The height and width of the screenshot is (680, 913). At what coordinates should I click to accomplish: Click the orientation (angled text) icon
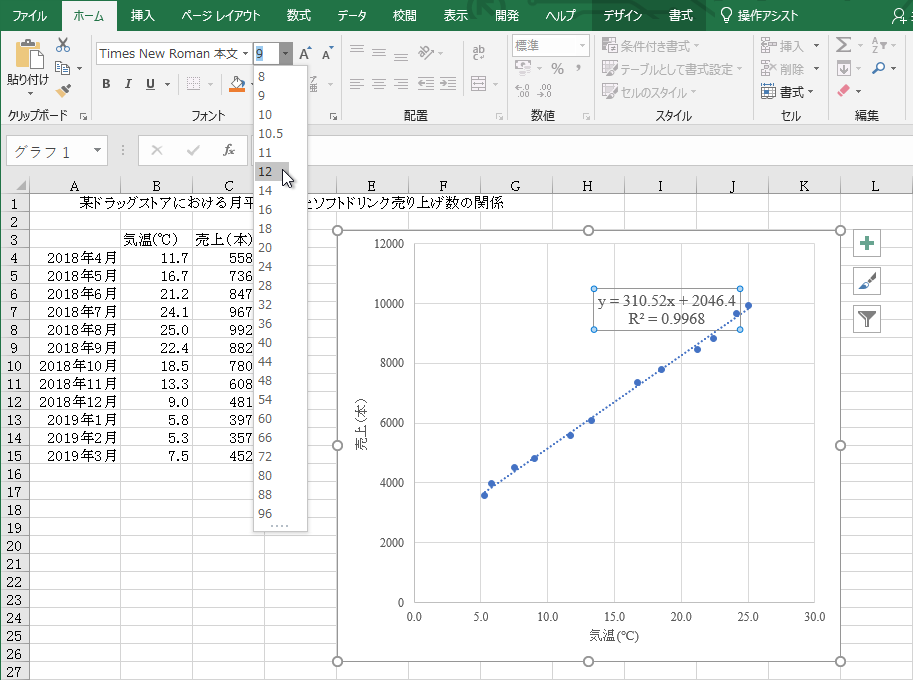(x=426, y=53)
